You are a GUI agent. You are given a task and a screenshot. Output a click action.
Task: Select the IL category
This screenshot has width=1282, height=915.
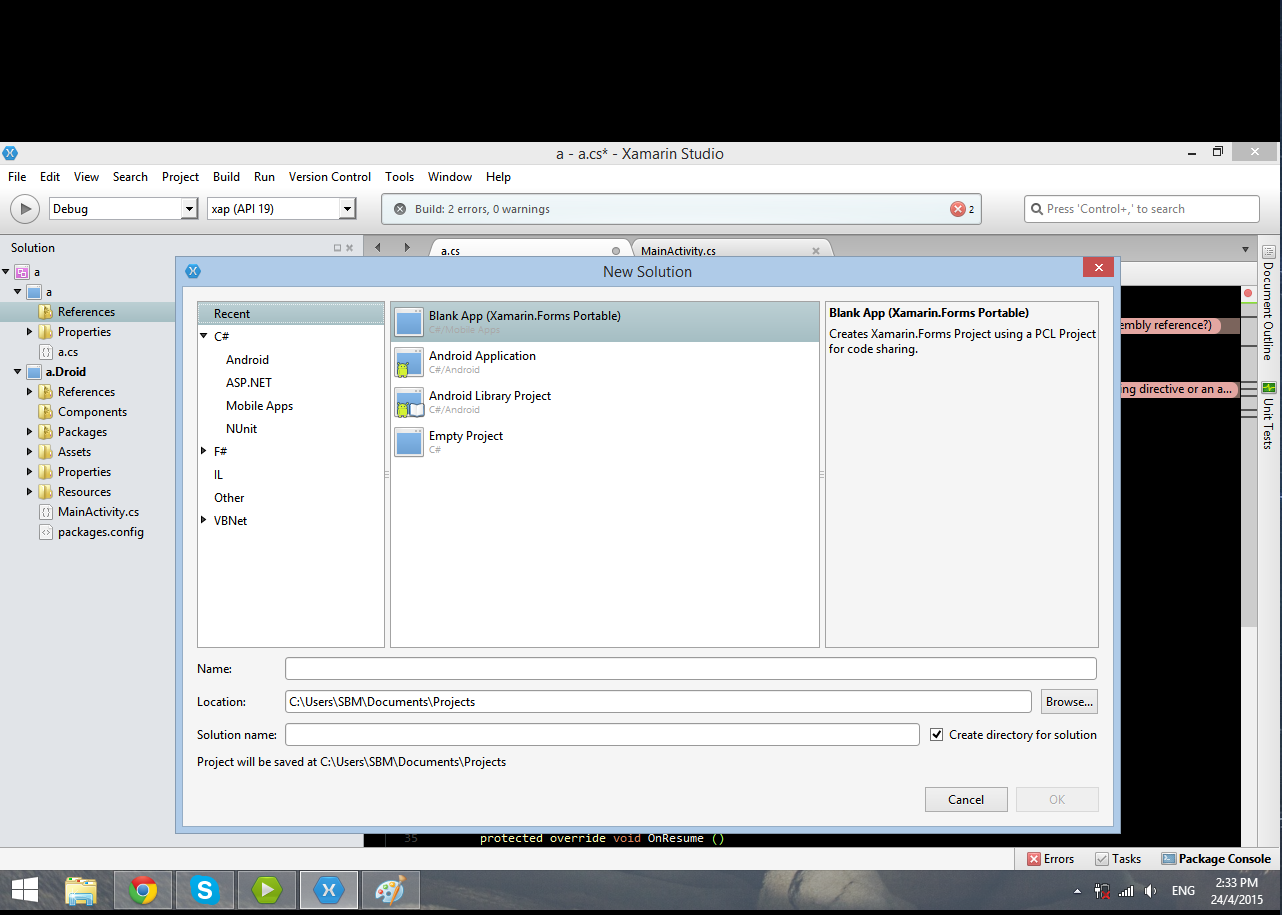coord(218,475)
